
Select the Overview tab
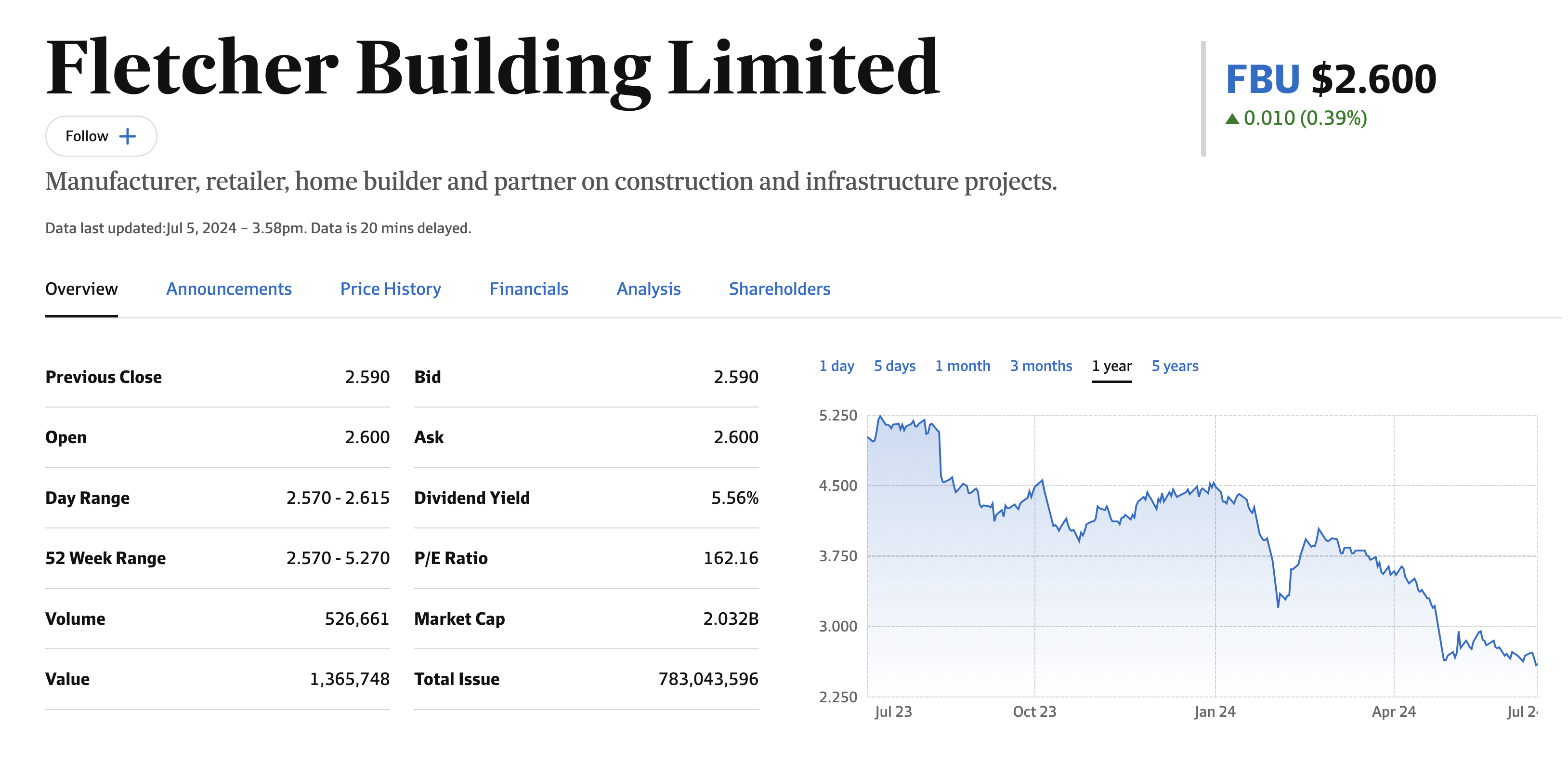81,289
